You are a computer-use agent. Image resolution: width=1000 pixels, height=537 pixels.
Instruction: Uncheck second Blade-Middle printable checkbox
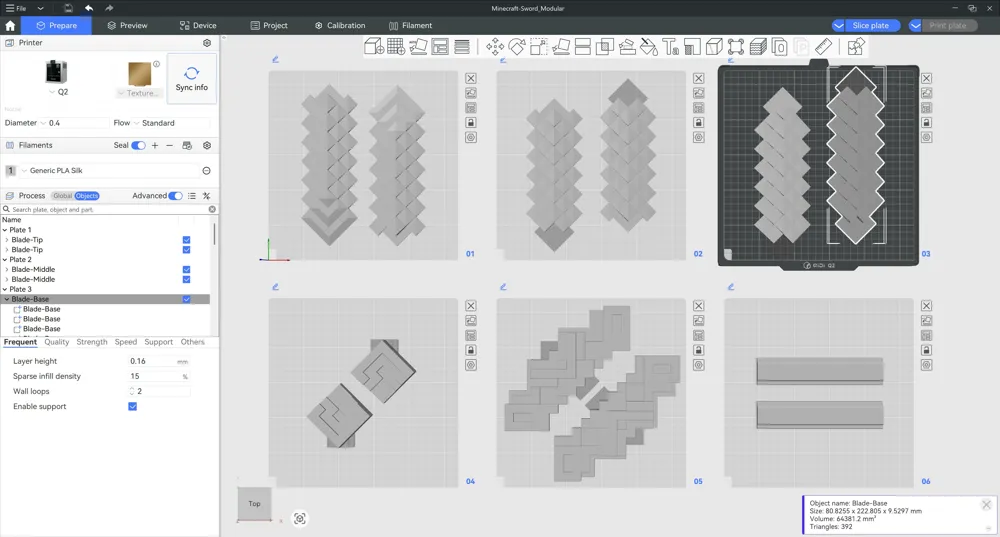tap(186, 279)
